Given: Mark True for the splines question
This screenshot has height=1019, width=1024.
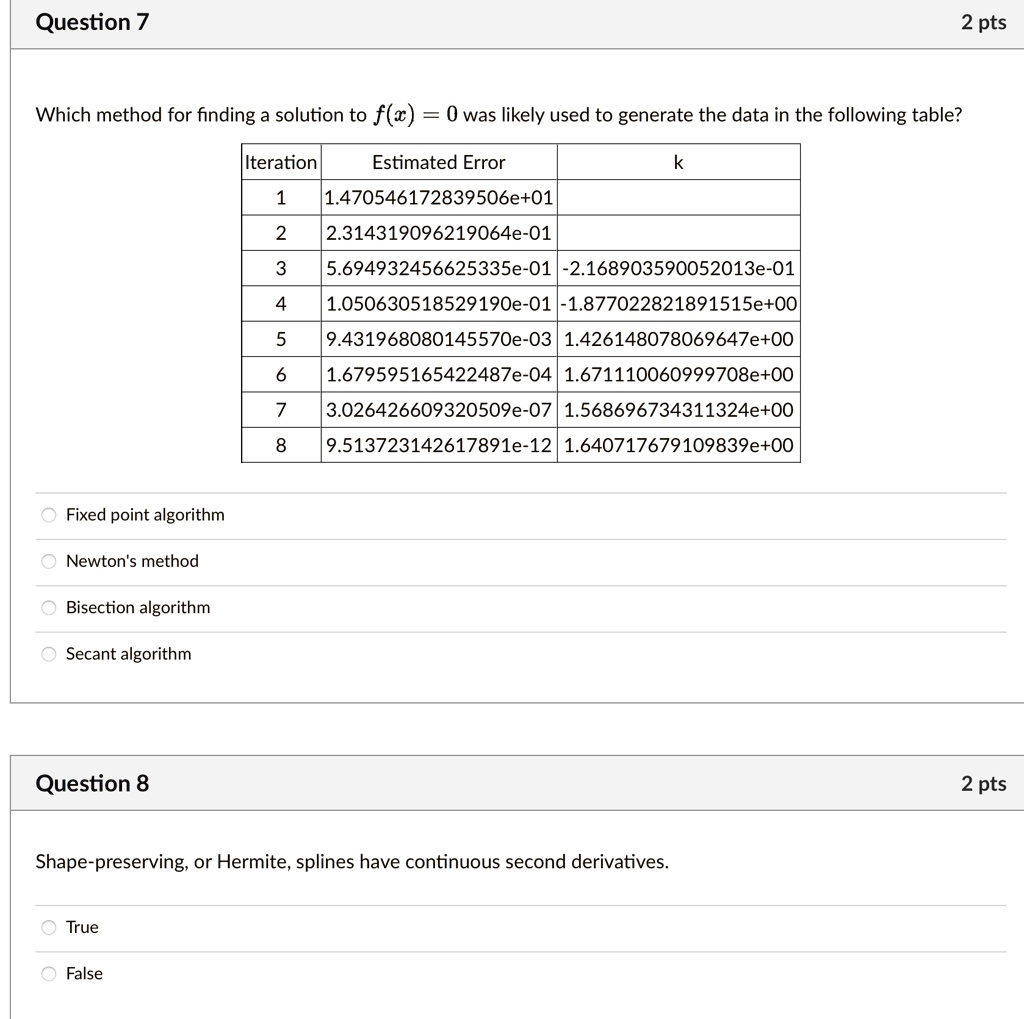Looking at the screenshot, I should click(48, 927).
